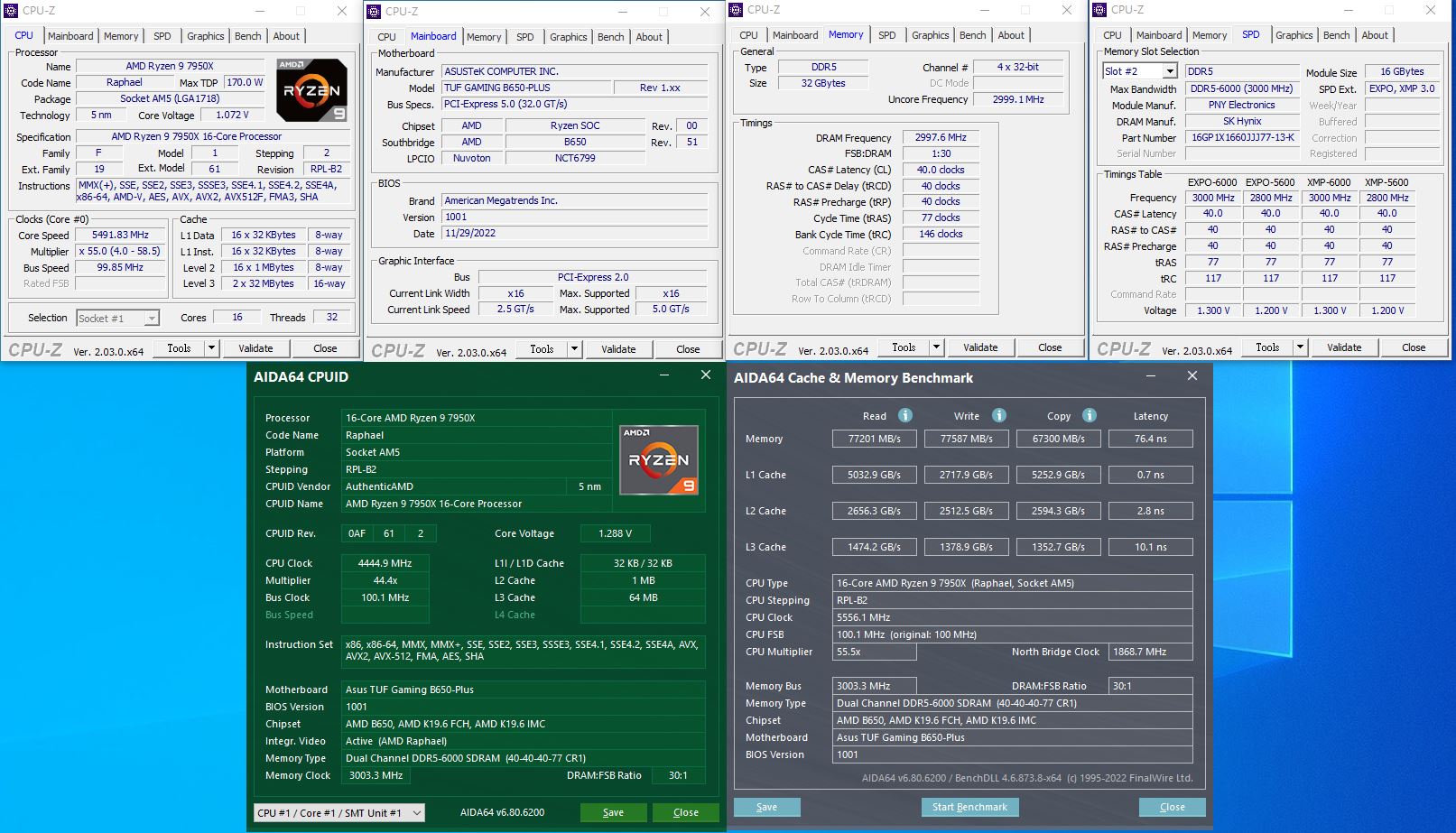Click Close button in AIDA64 CPUID window
This screenshot has height=833, width=1456.
686,812
